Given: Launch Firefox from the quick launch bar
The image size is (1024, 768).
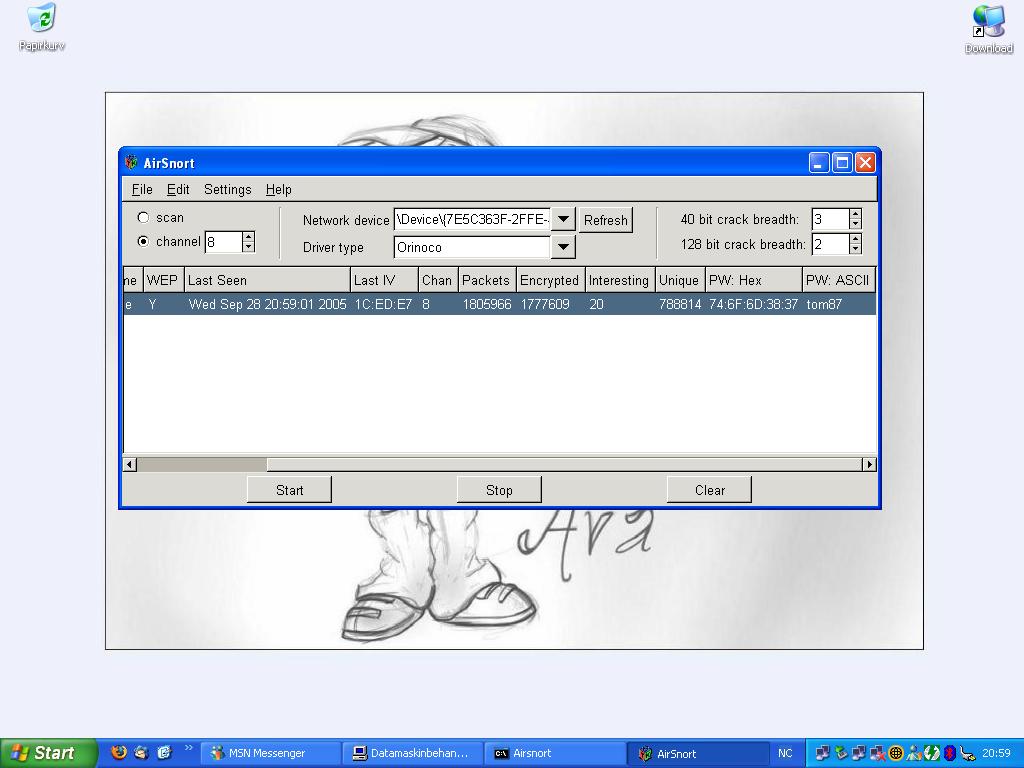Looking at the screenshot, I should [119, 752].
